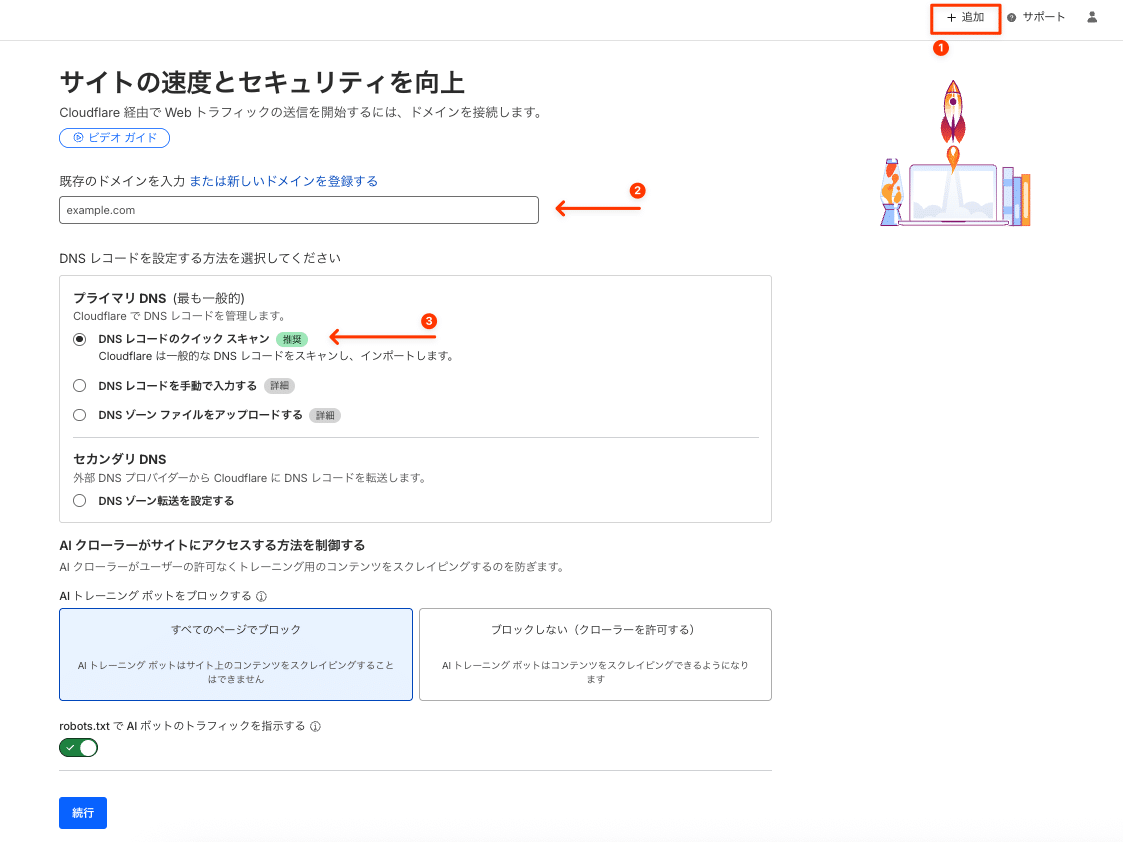Select the DNS レコードのクイック スキャン radio button

point(79,339)
